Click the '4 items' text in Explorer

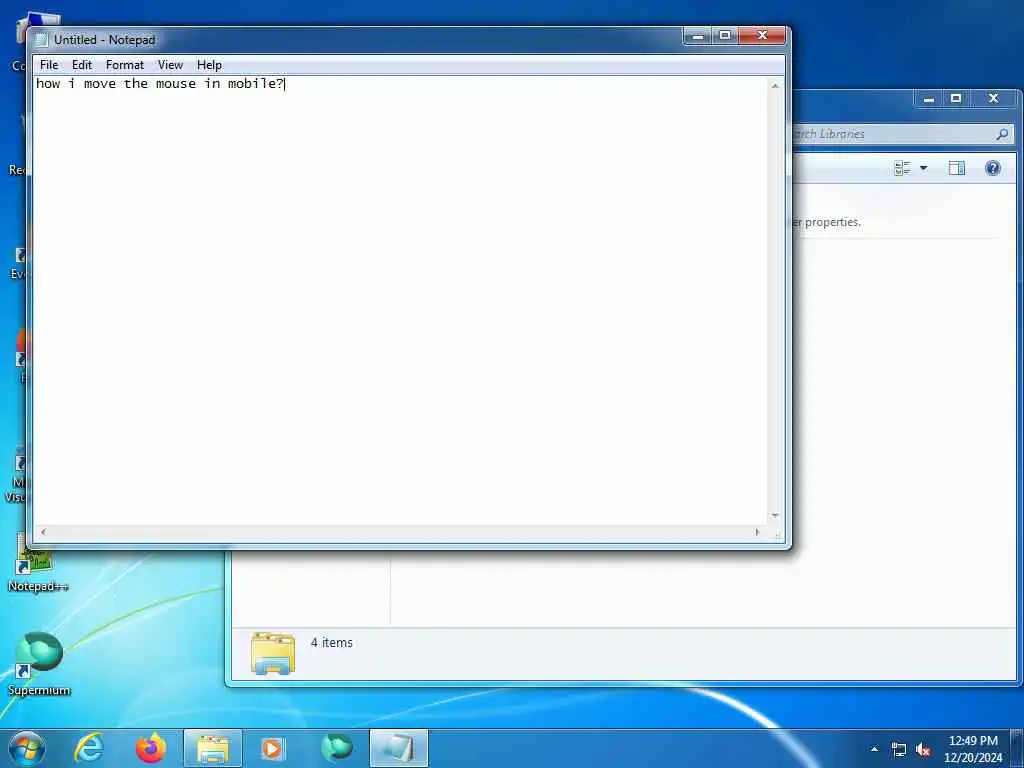(x=332, y=643)
